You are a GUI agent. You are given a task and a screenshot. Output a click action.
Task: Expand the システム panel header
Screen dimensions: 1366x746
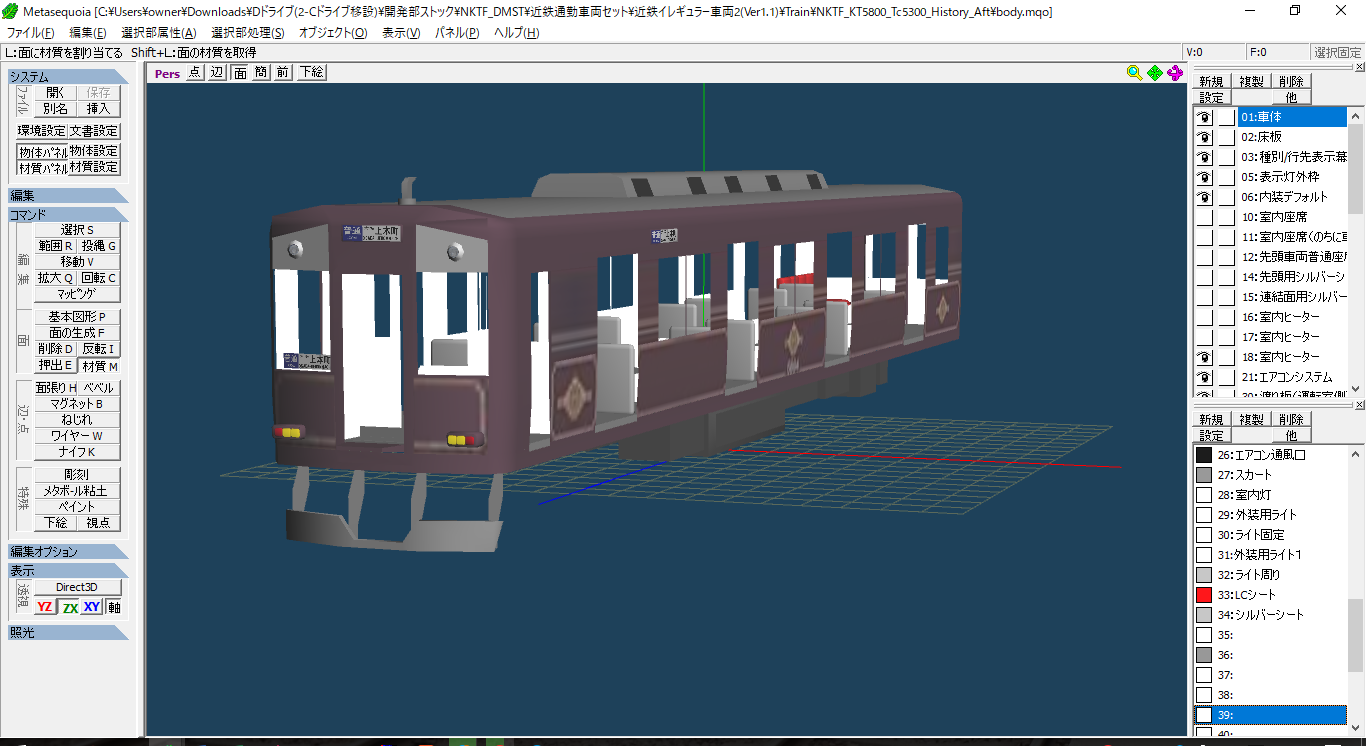(x=68, y=77)
